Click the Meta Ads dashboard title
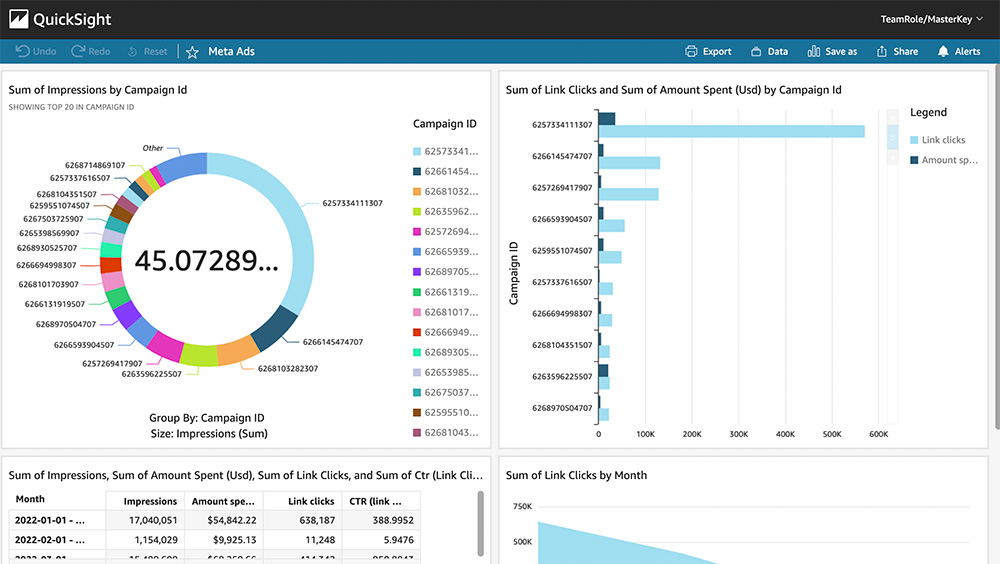The image size is (1000, 564). point(231,52)
